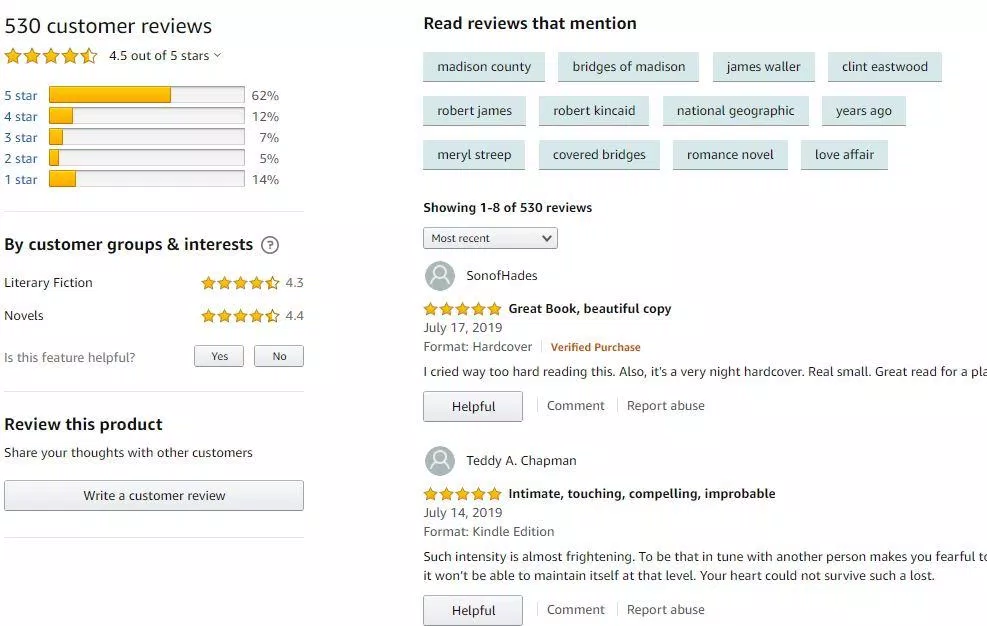Click Literary Fiction star rating icons
This screenshot has width=987, height=626.
(240, 283)
